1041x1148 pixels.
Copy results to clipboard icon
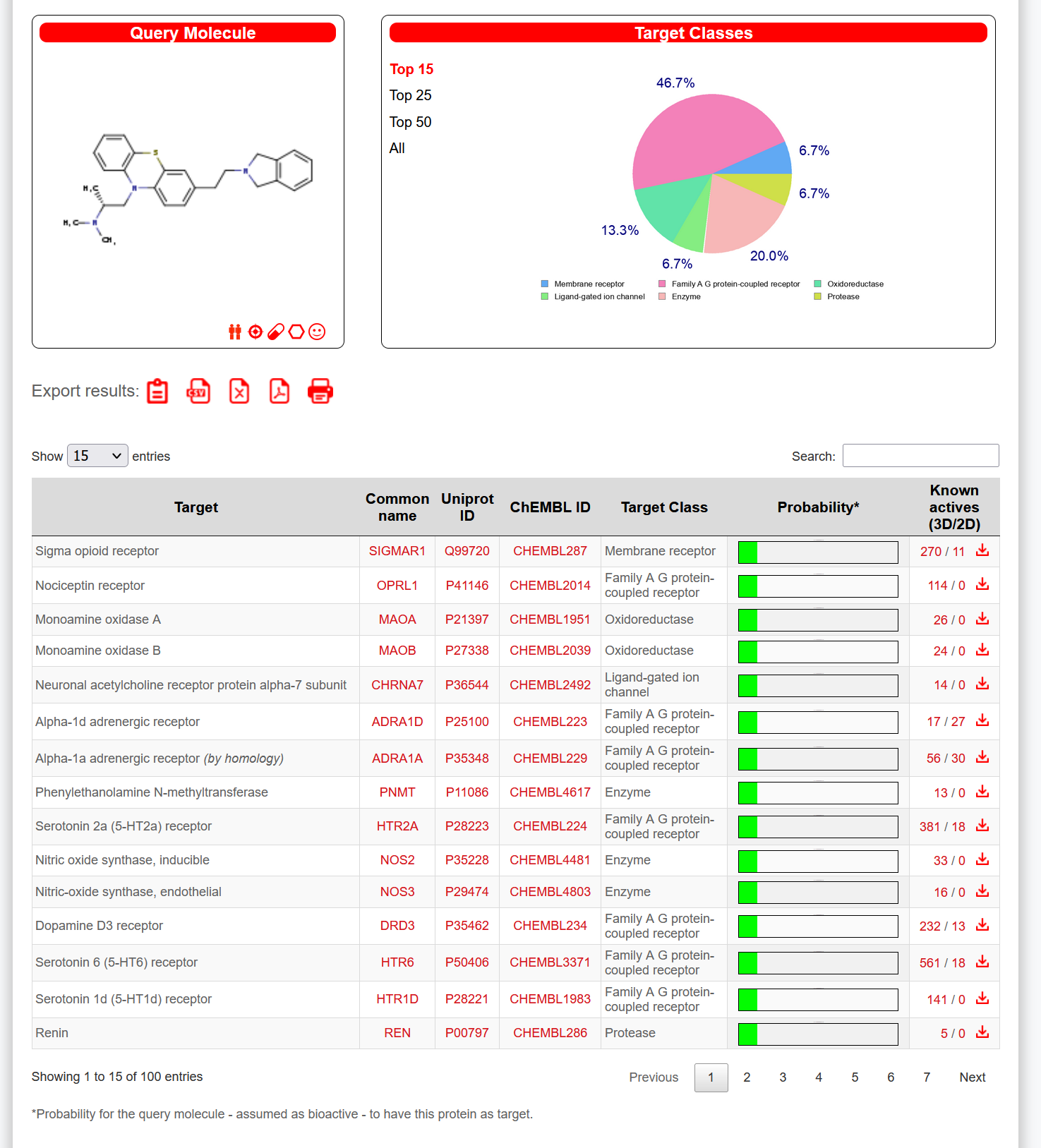pyautogui.click(x=157, y=391)
